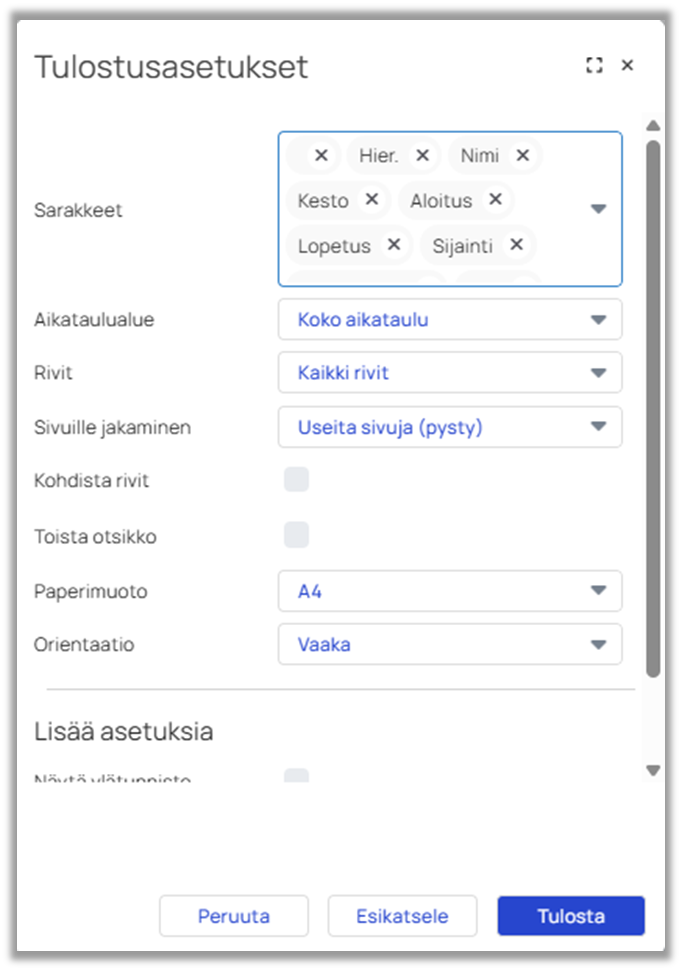Viewport: 682px width, 971px height.
Task: Cancel with the Peruuta button
Action: coord(234,916)
